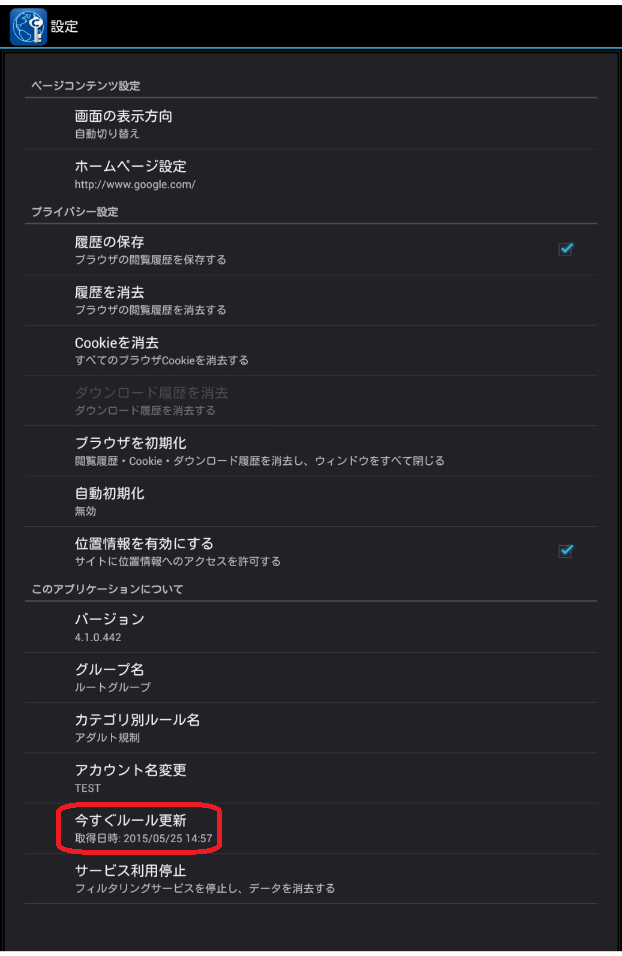
Task: Open カテゴリ別ルール名 アダルト規制 entry
Action: (311, 728)
